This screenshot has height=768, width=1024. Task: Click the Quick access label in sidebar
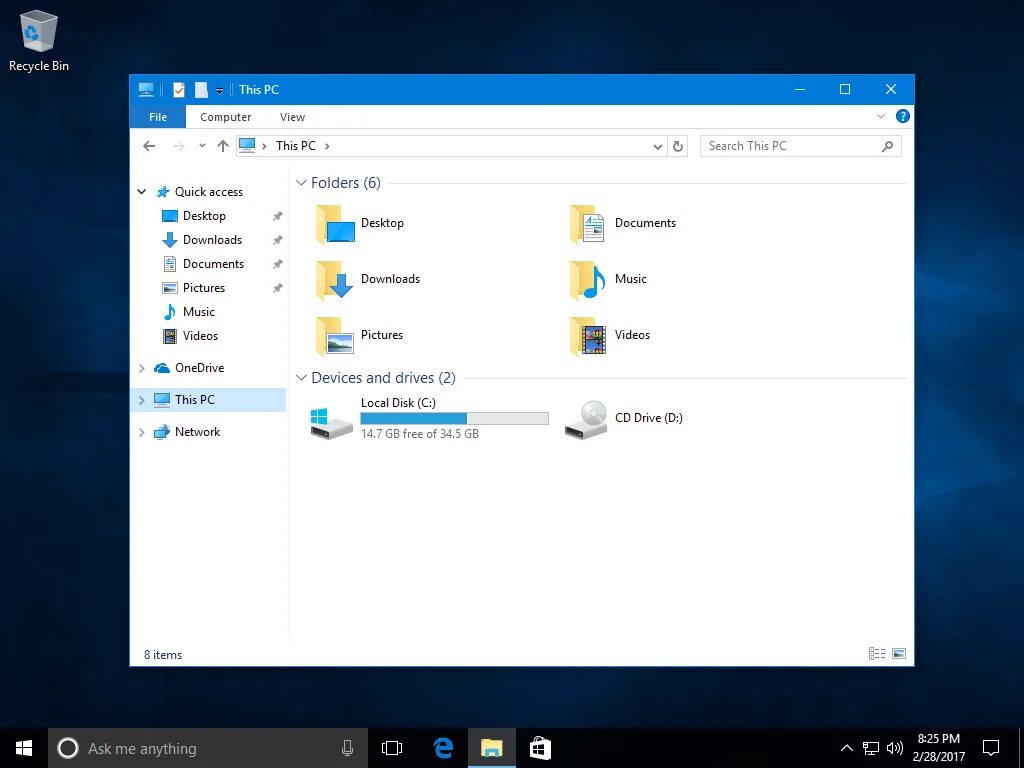coord(209,192)
